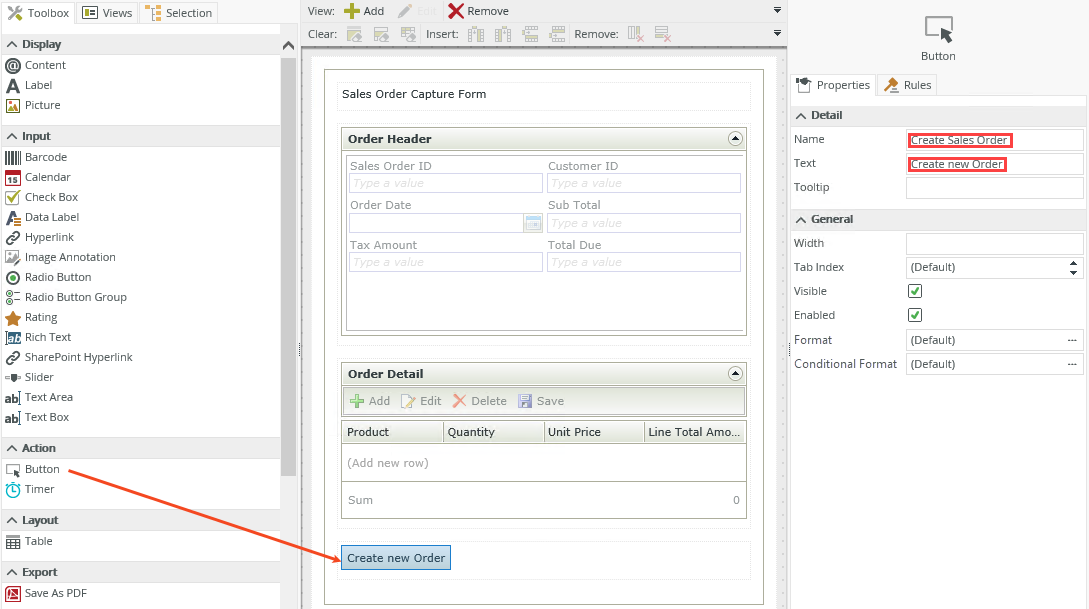Toggle the Enabled checkbox
This screenshot has height=609, width=1089.
pyautogui.click(x=914, y=315)
